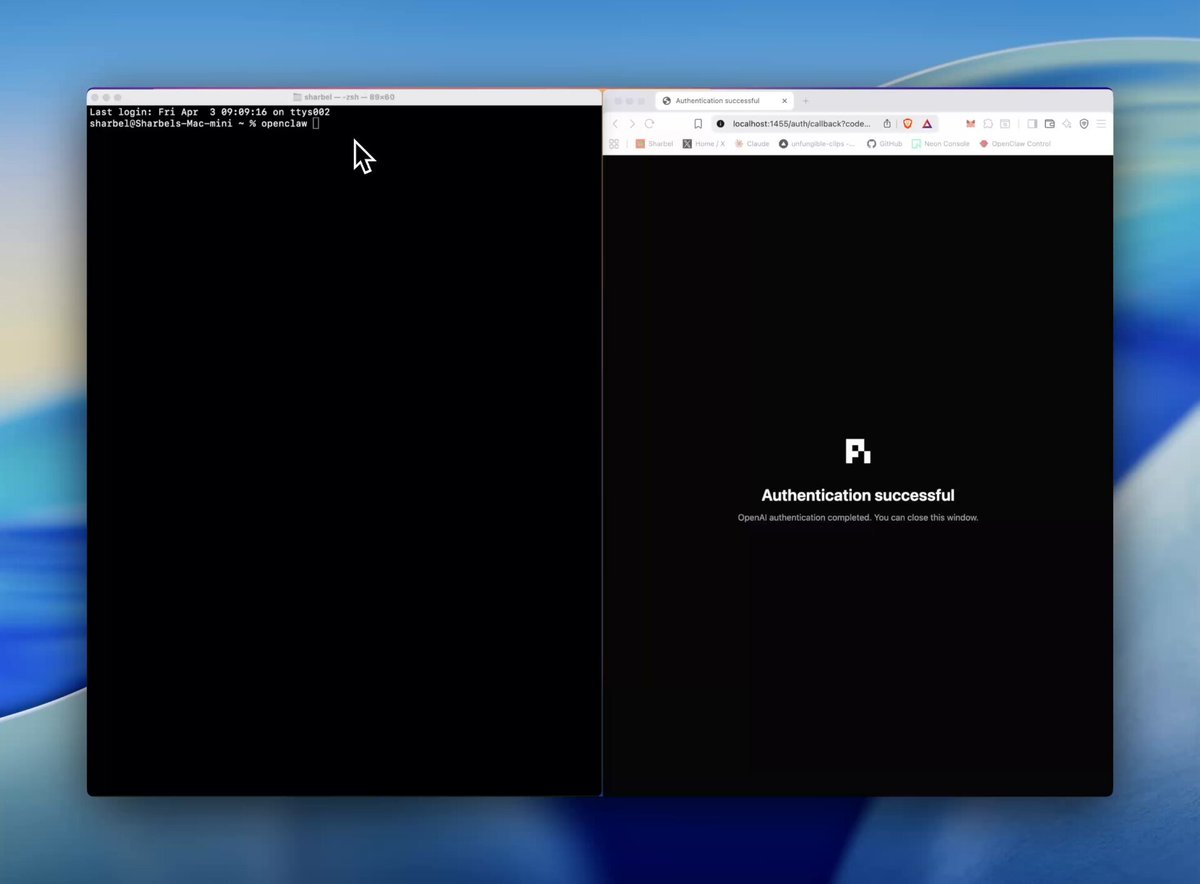Image resolution: width=1200 pixels, height=884 pixels.
Task: Open the OpenClaw Control bookmark
Action: click(x=1016, y=144)
